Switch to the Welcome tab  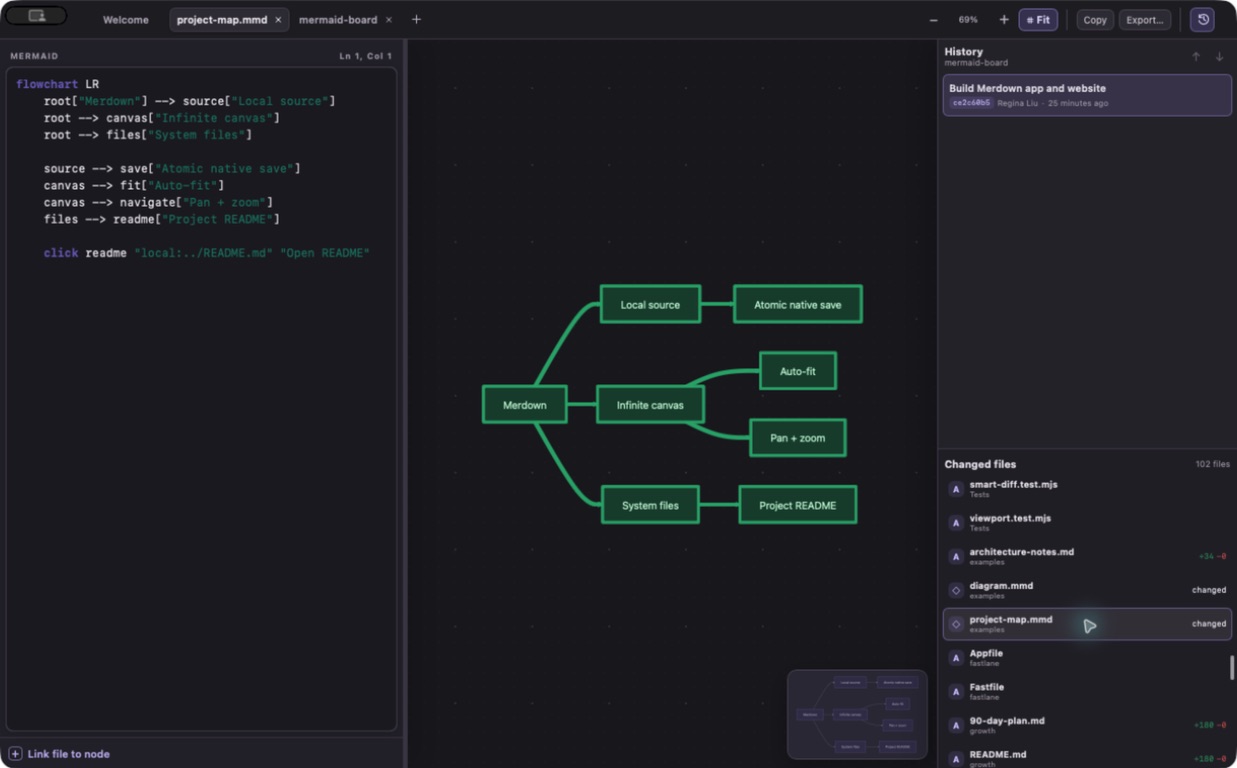126,20
